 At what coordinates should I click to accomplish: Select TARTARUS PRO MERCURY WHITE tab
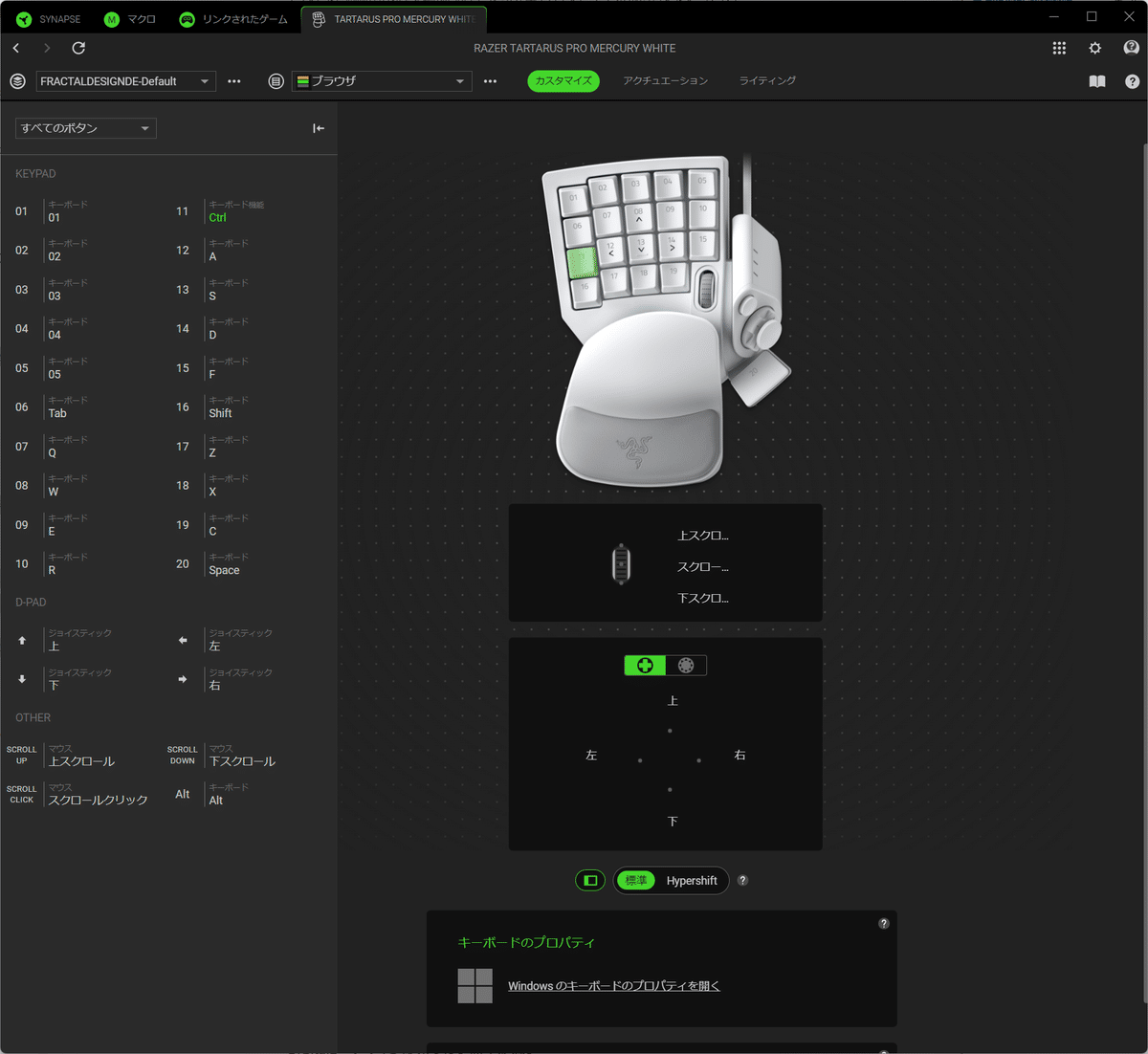(x=394, y=19)
